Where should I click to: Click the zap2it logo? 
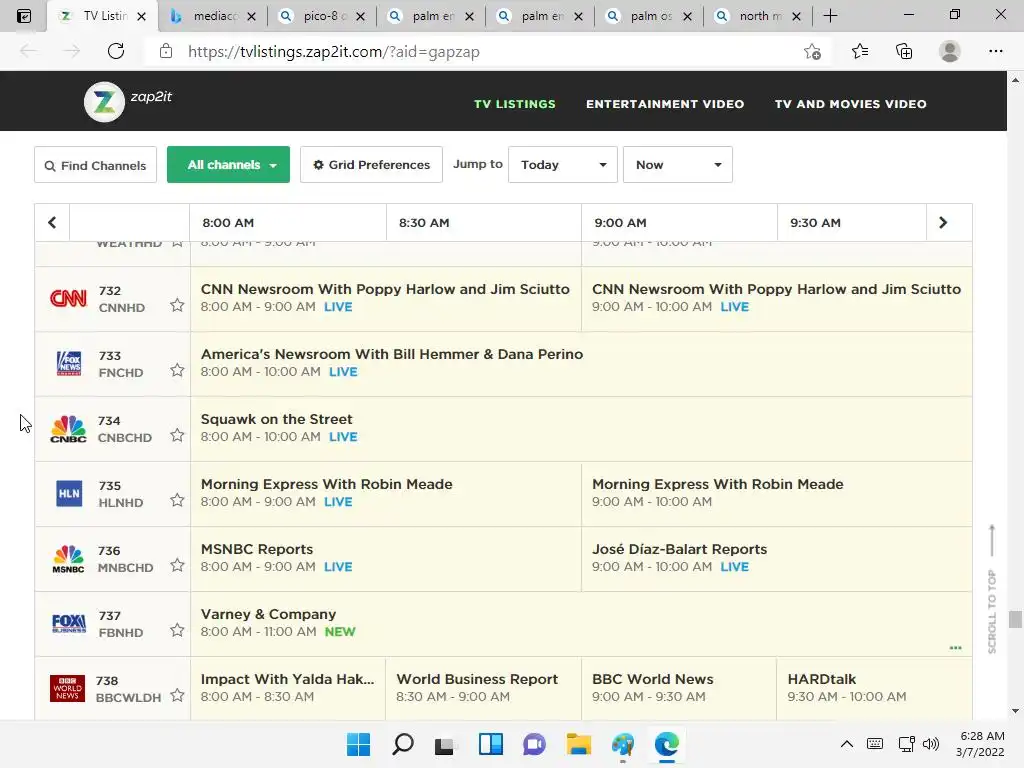[x=128, y=101]
